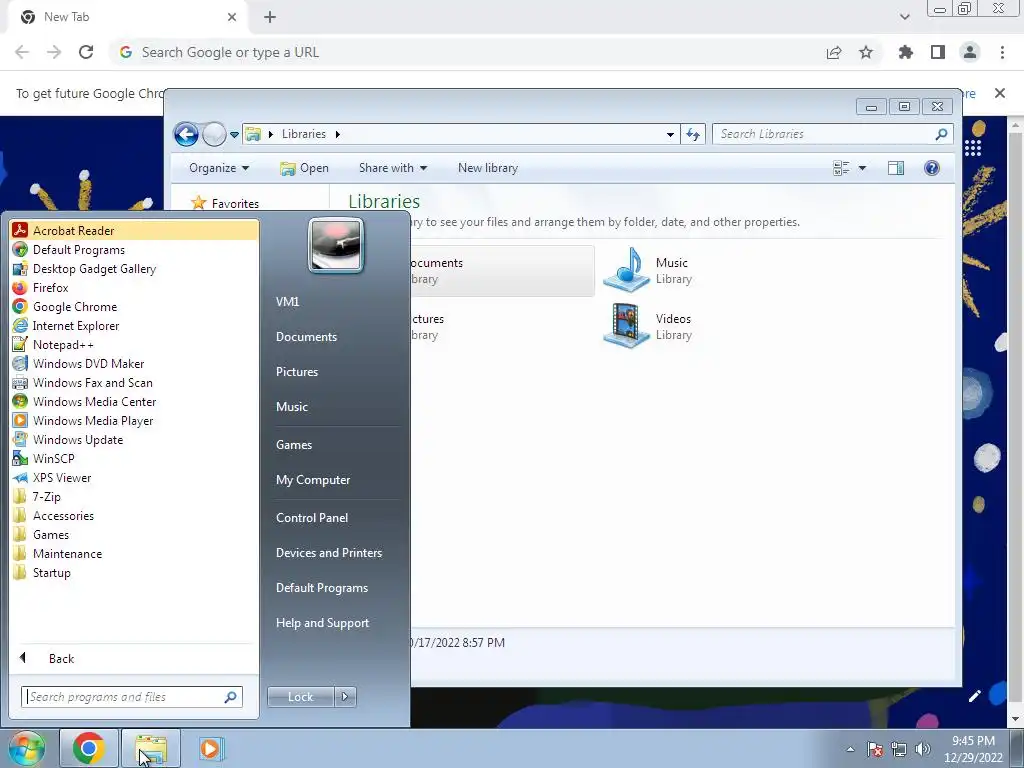The width and height of the screenshot is (1024, 768).
Task: Open Windows Media Player from the taskbar
Action: coord(211,748)
